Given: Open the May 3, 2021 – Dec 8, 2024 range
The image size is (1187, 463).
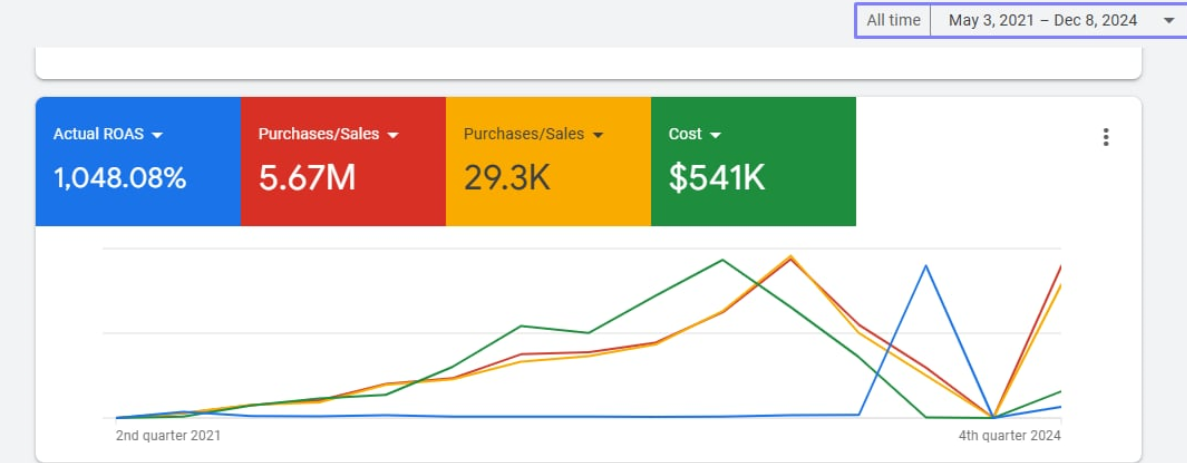Looking at the screenshot, I should [1042, 20].
